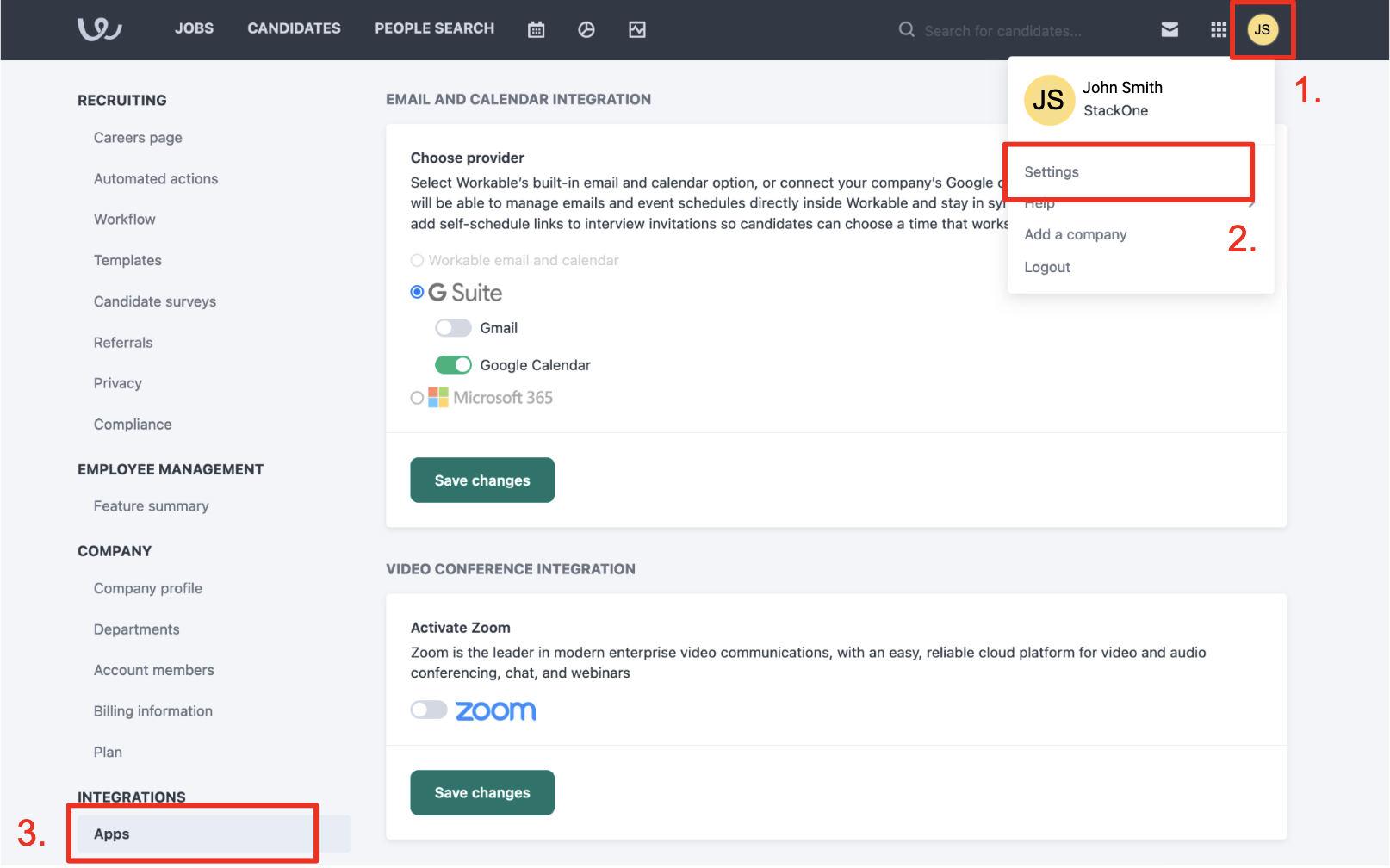Save changes for email and calendar integration
Viewport: 1390px width, 868px height.
point(482,480)
